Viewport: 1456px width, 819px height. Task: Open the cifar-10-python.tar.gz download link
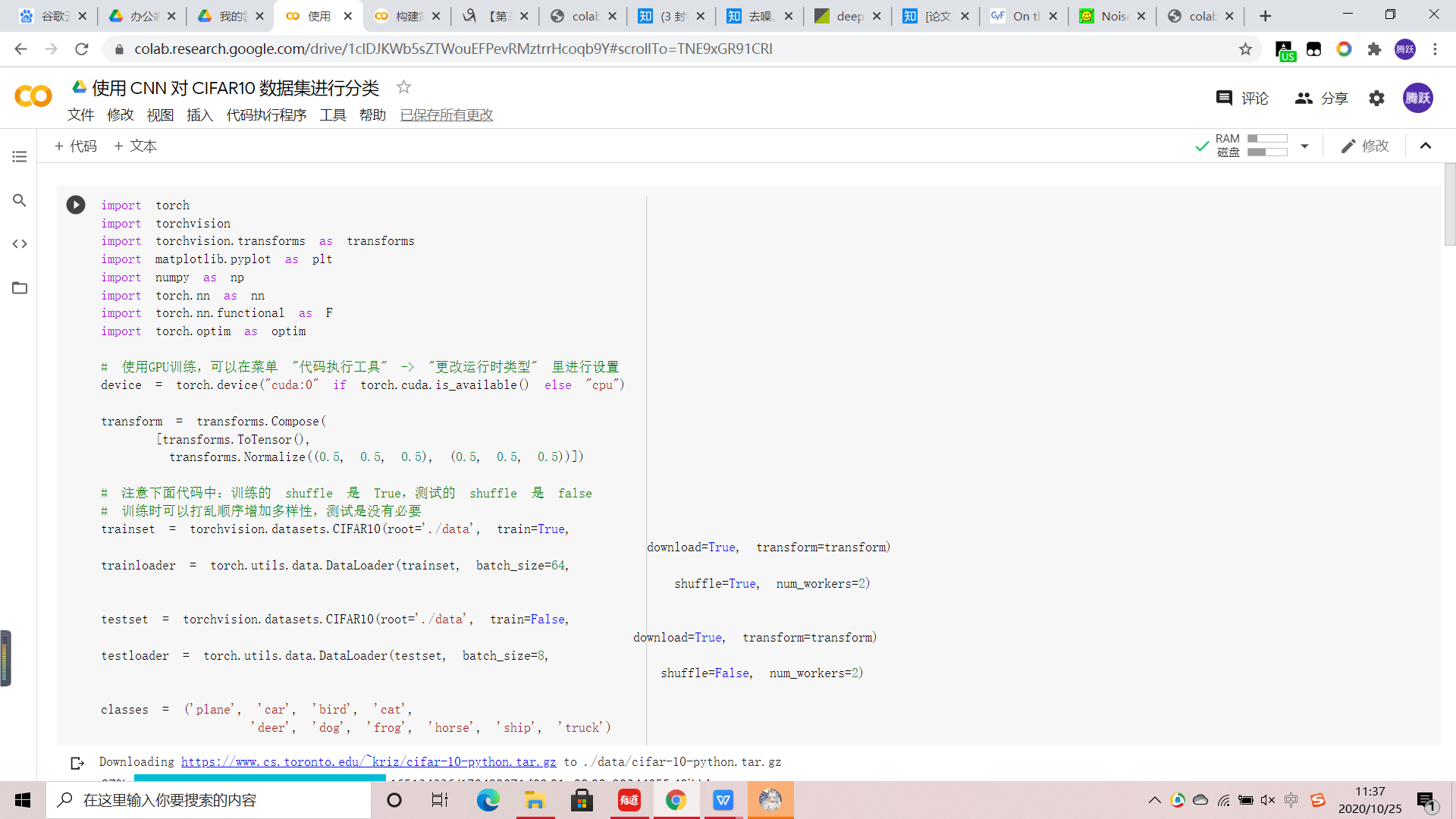[369, 762]
